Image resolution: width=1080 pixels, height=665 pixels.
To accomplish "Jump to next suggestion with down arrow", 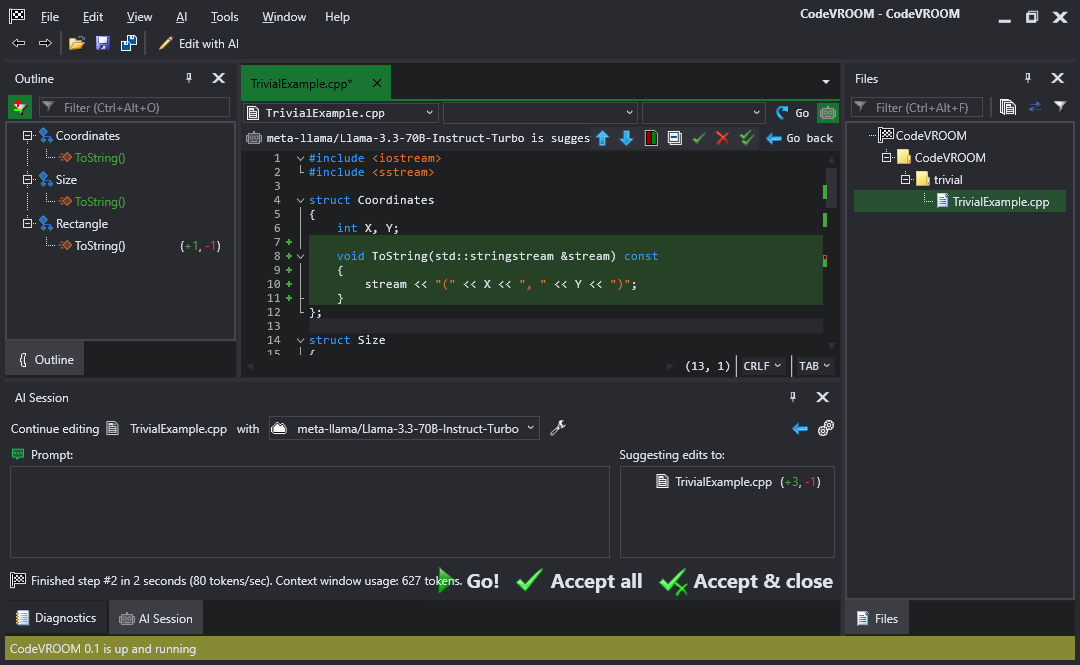I will coord(626,138).
